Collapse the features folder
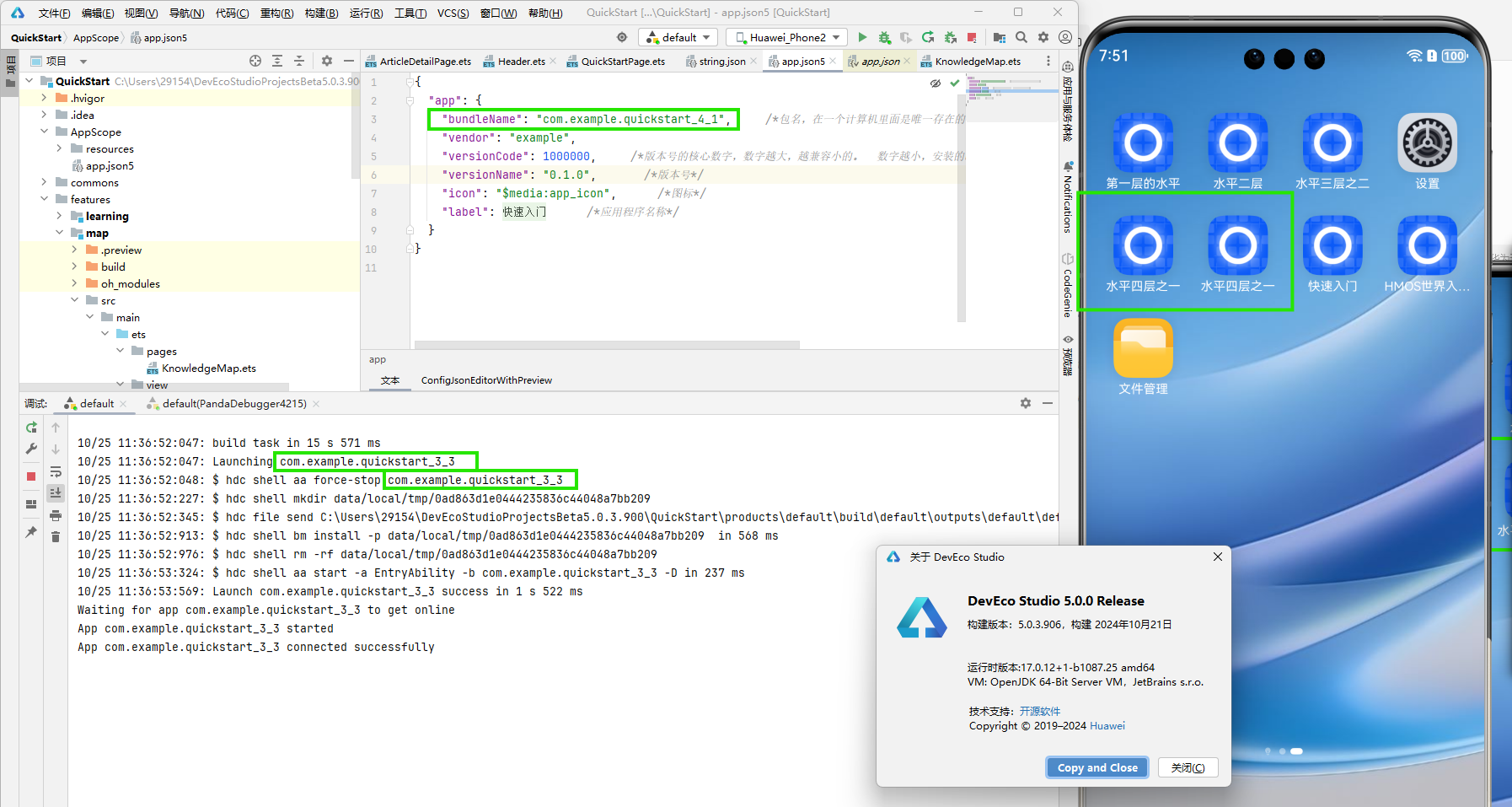 click(44, 199)
